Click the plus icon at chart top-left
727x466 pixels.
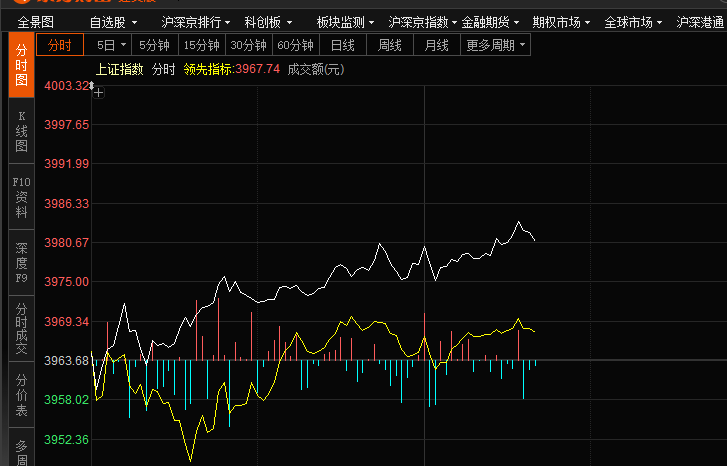98,92
